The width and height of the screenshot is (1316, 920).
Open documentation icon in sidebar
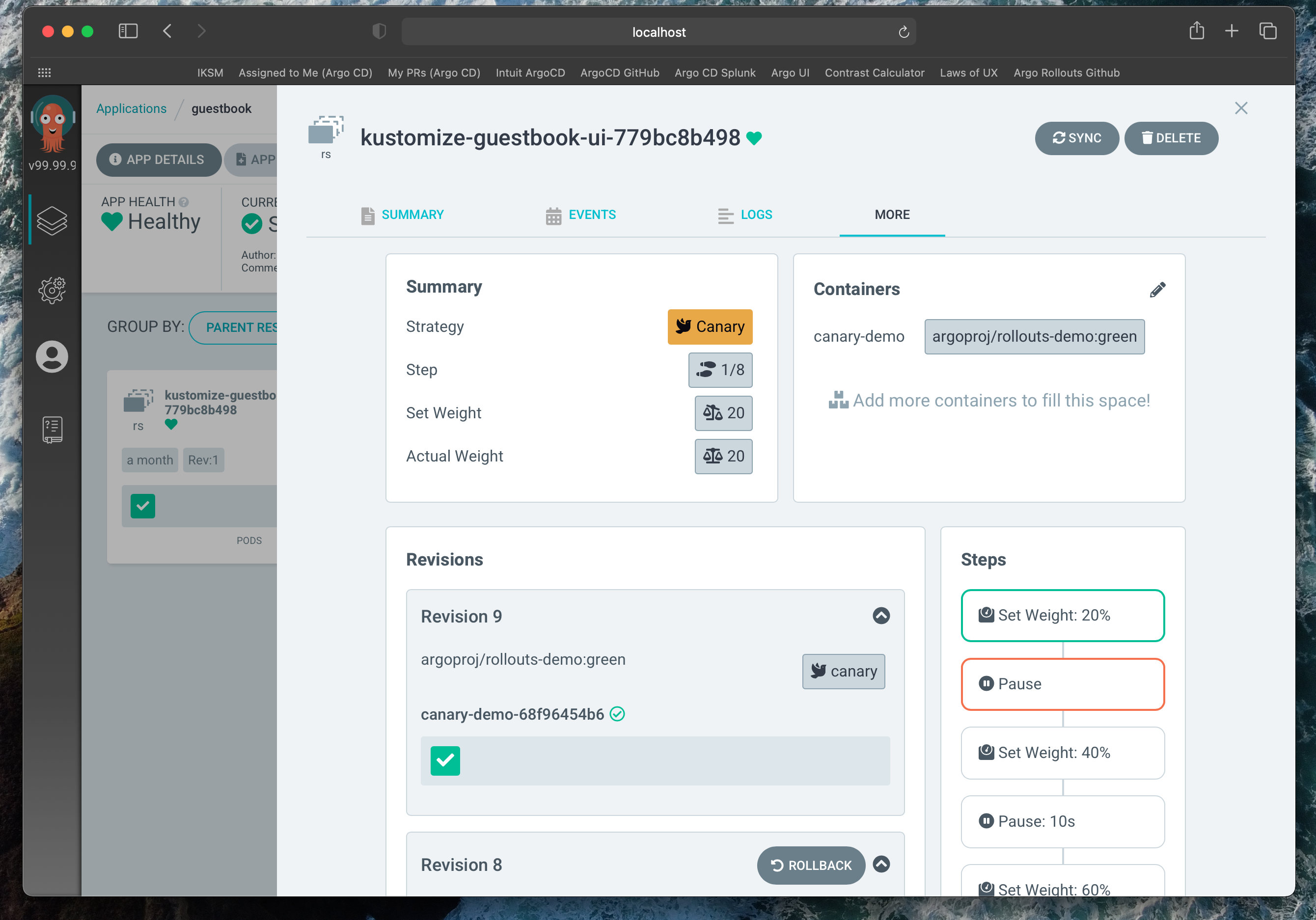coord(52,430)
